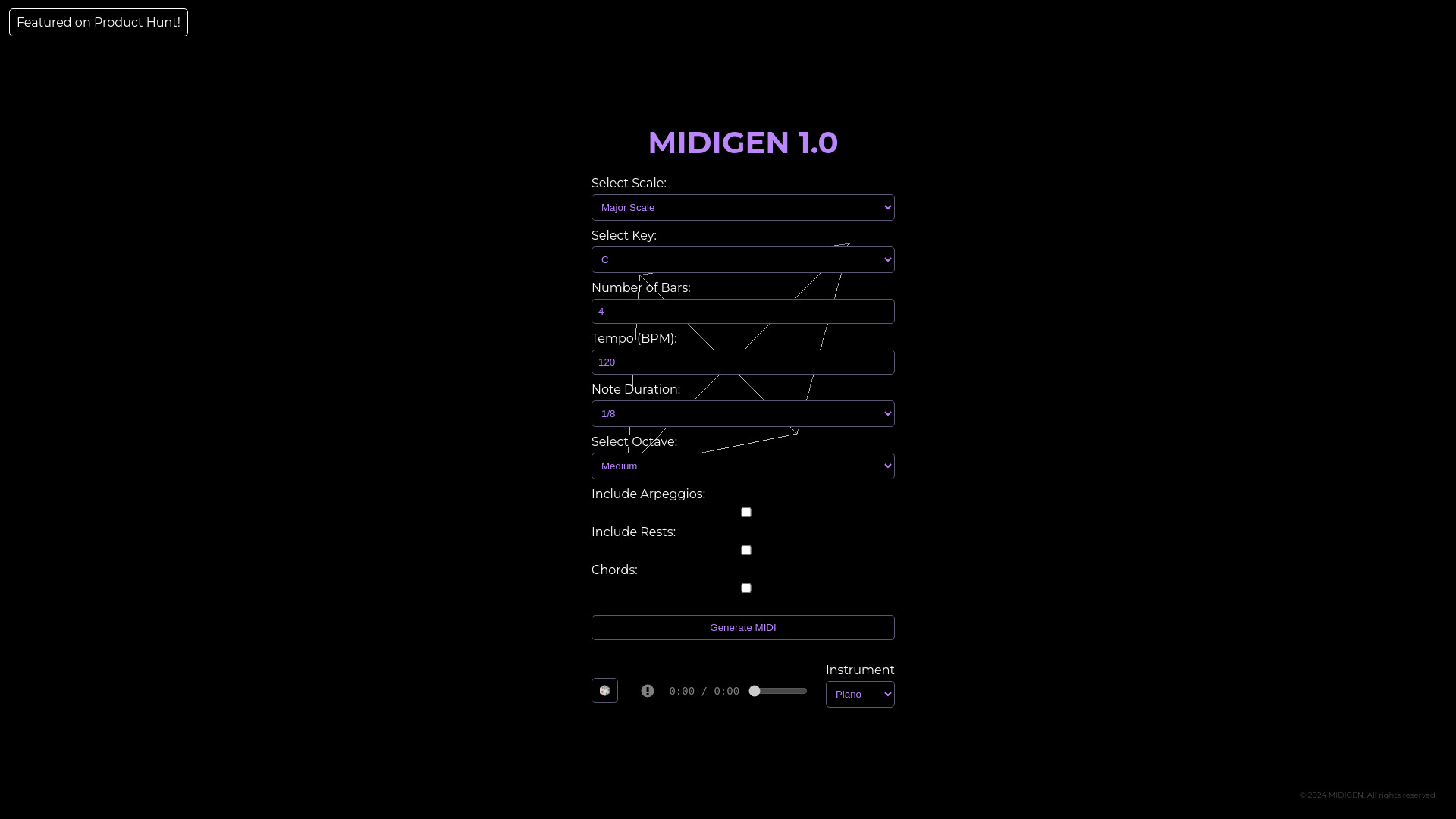Click the Tempo BPM input field
Image resolution: width=1456 pixels, height=819 pixels.
pos(743,362)
